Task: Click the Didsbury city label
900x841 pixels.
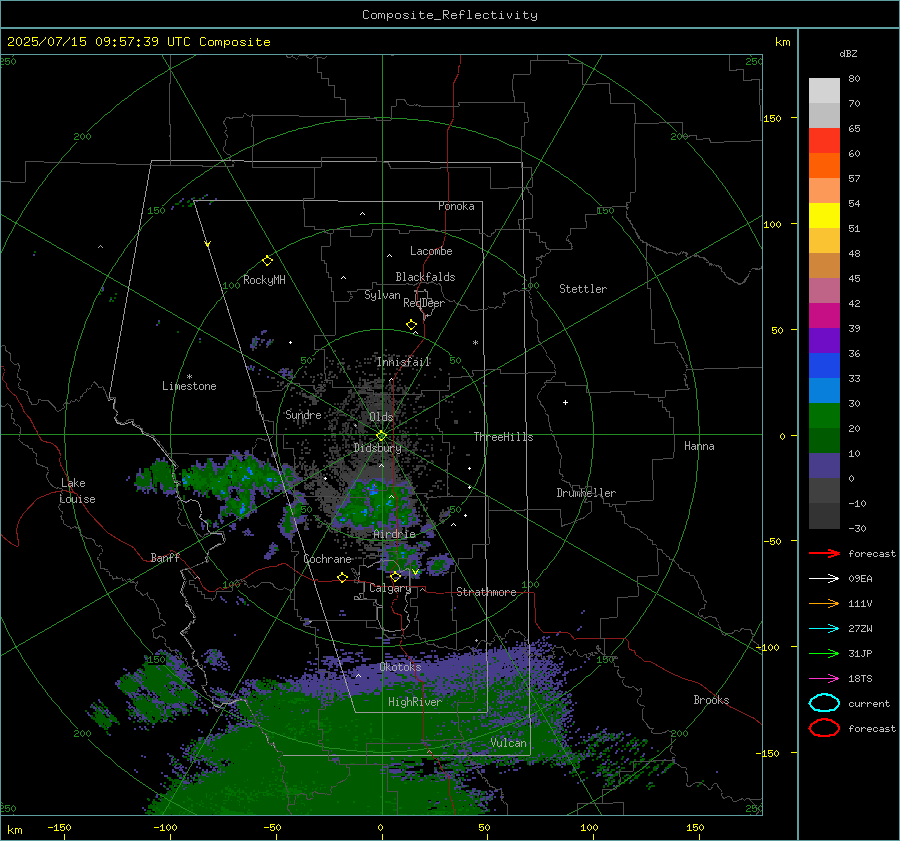Action: coord(377,448)
